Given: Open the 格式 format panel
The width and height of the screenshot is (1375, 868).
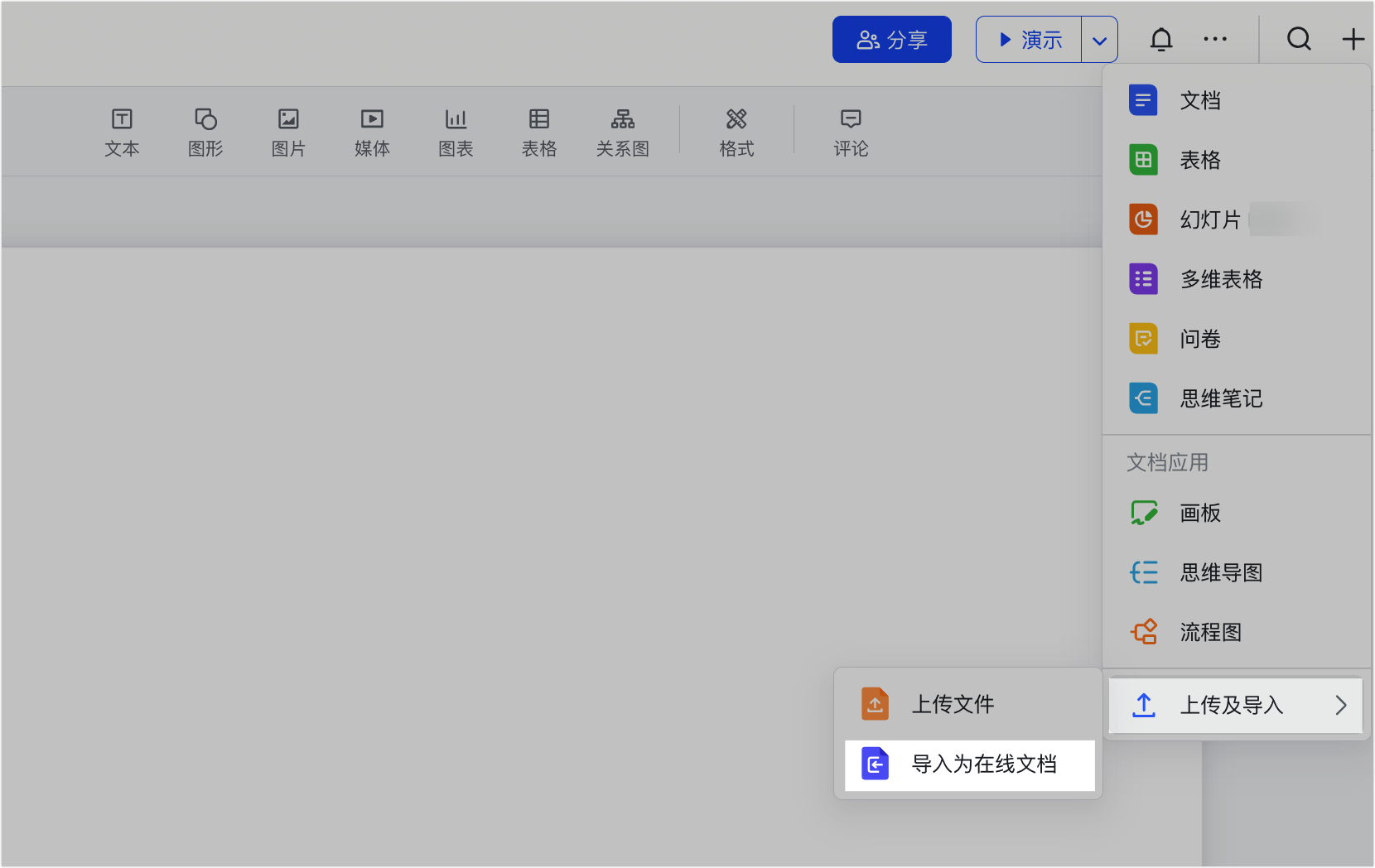Looking at the screenshot, I should (736, 132).
